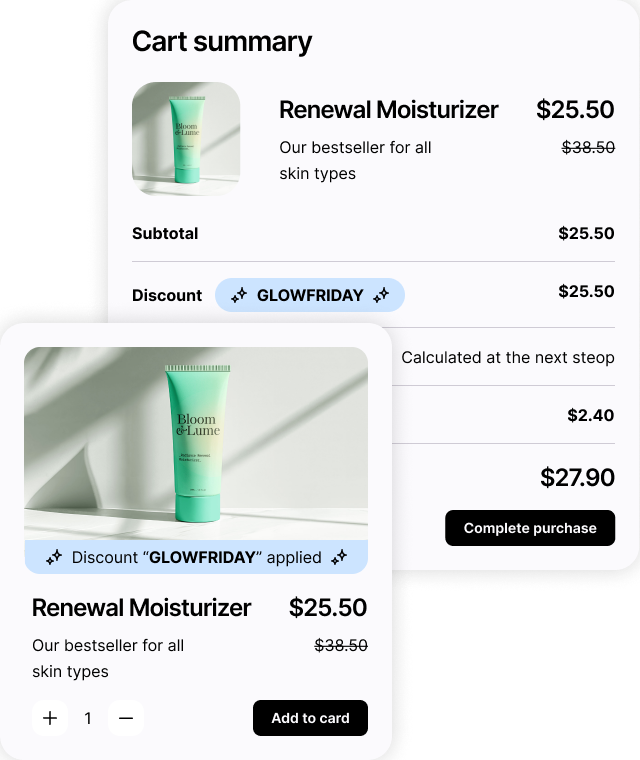Click the $27.90 total amount
Screen dimensions: 640x760
point(577,477)
